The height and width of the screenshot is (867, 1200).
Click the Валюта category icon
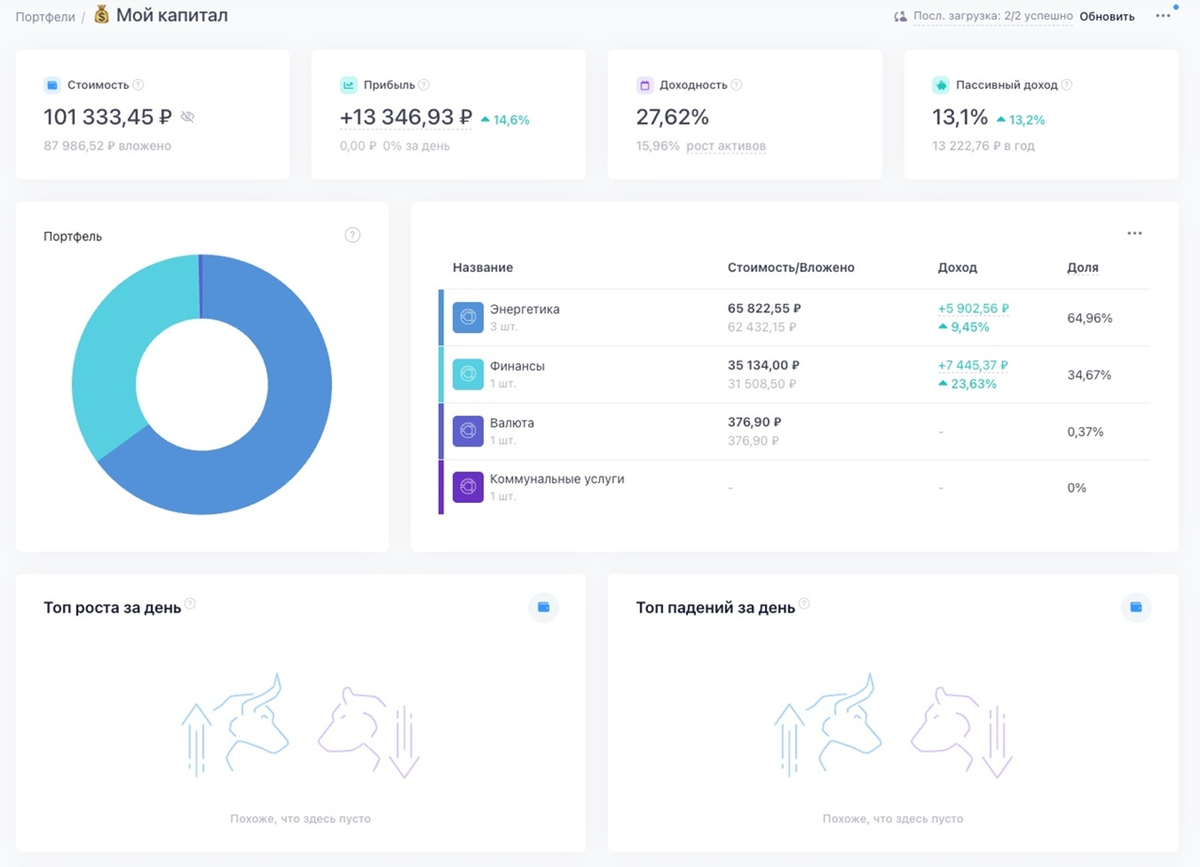[x=468, y=431]
